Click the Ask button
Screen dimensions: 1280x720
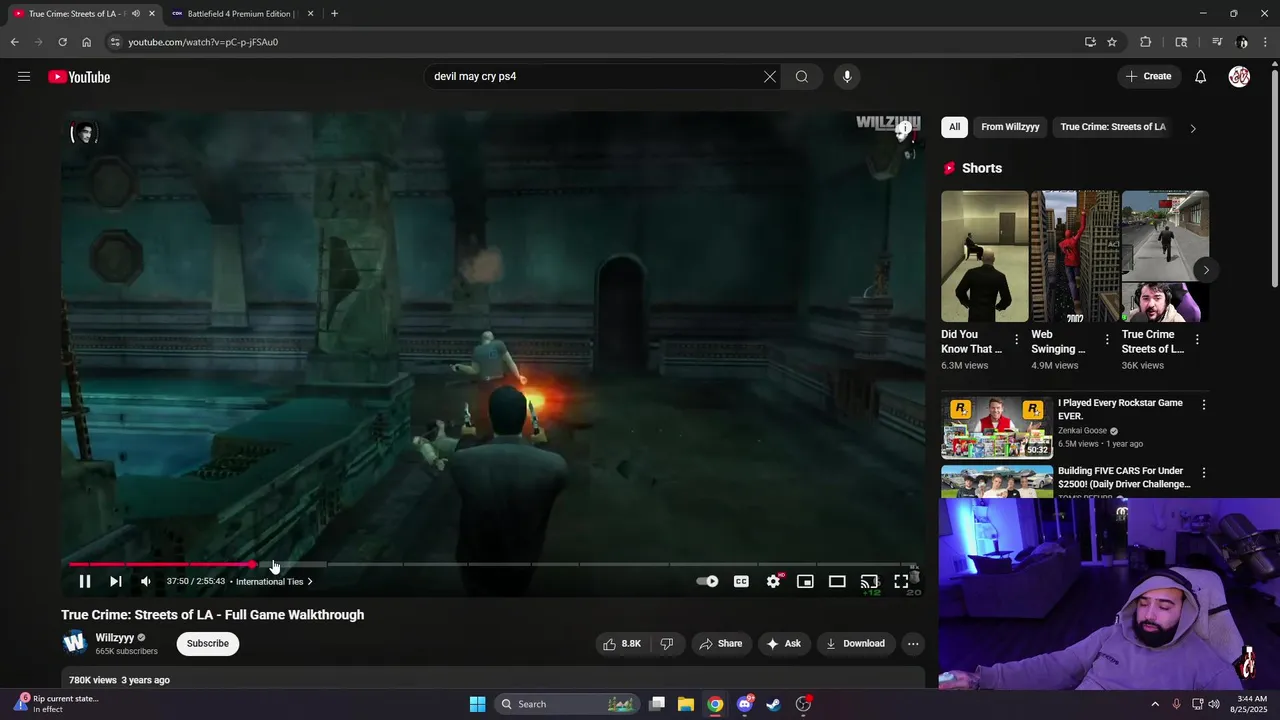point(784,644)
